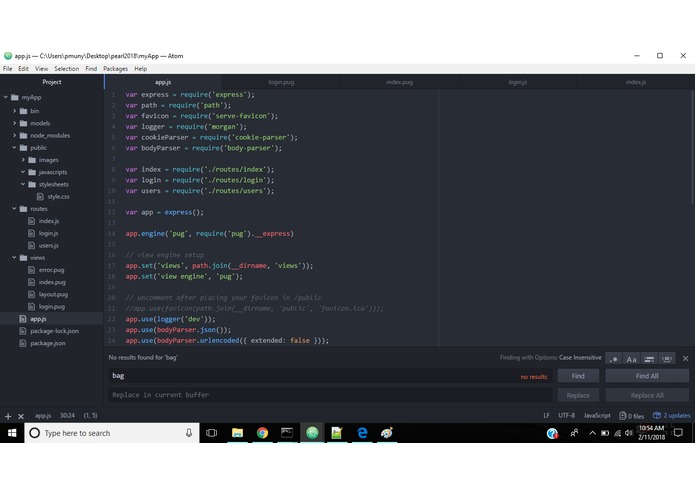
Task: Open login.js file in the tree
Action: [48, 233]
